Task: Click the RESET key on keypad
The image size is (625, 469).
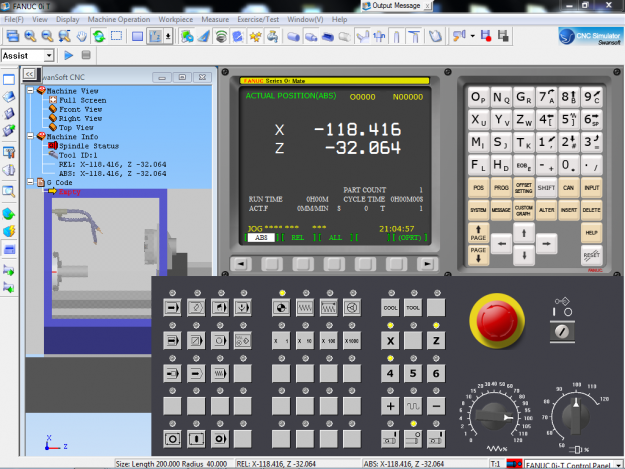Action: point(592,255)
